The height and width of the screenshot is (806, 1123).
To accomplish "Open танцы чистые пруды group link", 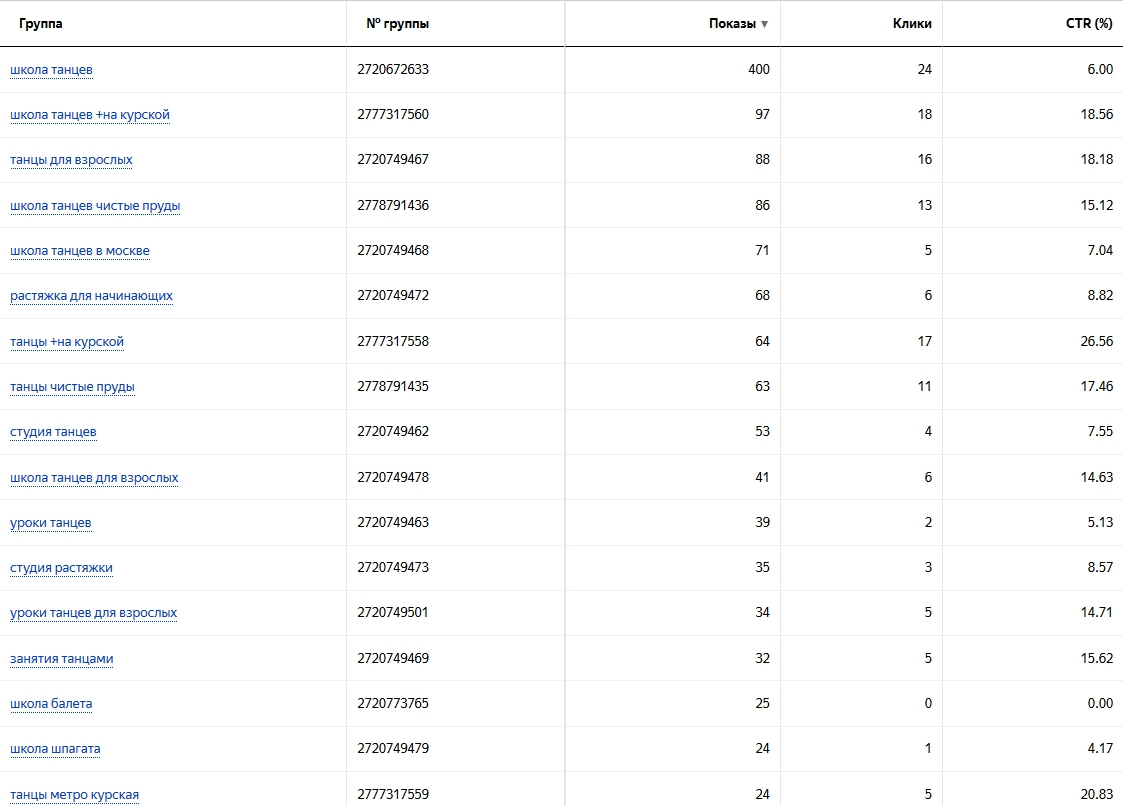I will click(72, 387).
